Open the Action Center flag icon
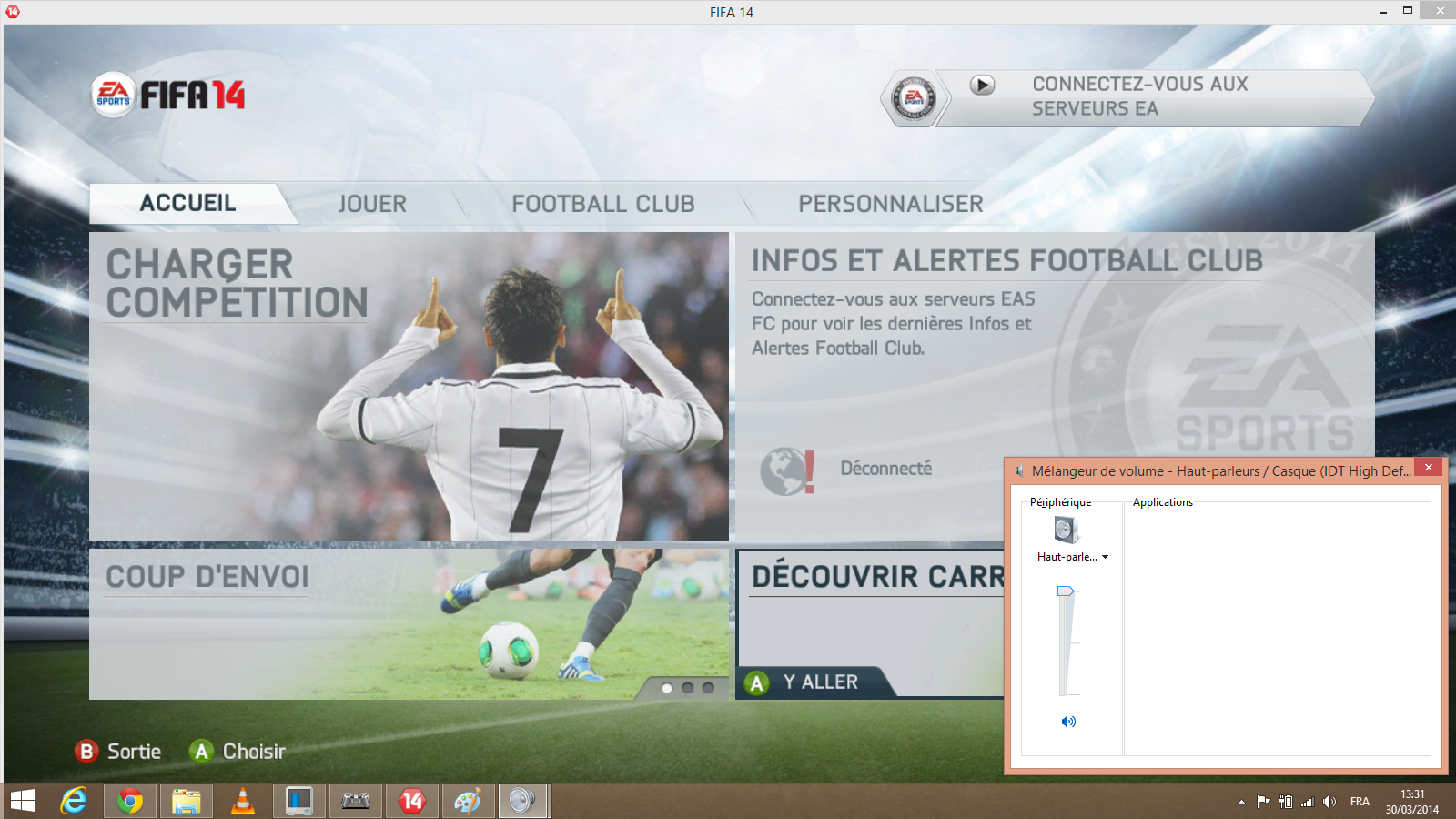The height and width of the screenshot is (819, 1456). [x=1264, y=802]
